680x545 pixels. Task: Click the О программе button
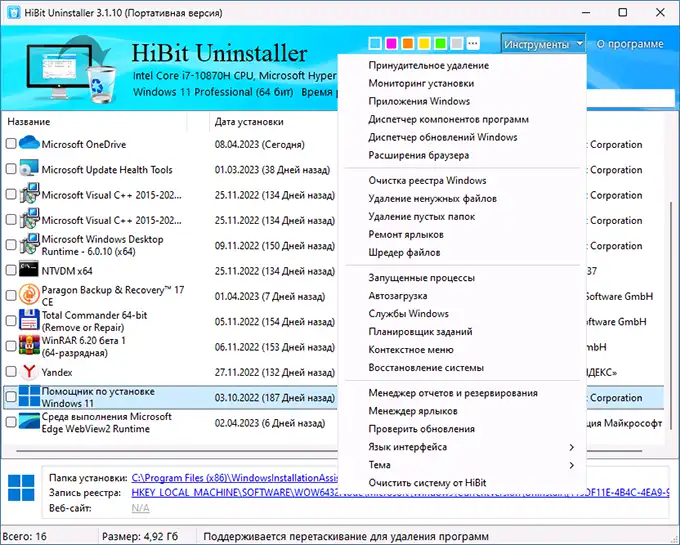[x=630, y=44]
